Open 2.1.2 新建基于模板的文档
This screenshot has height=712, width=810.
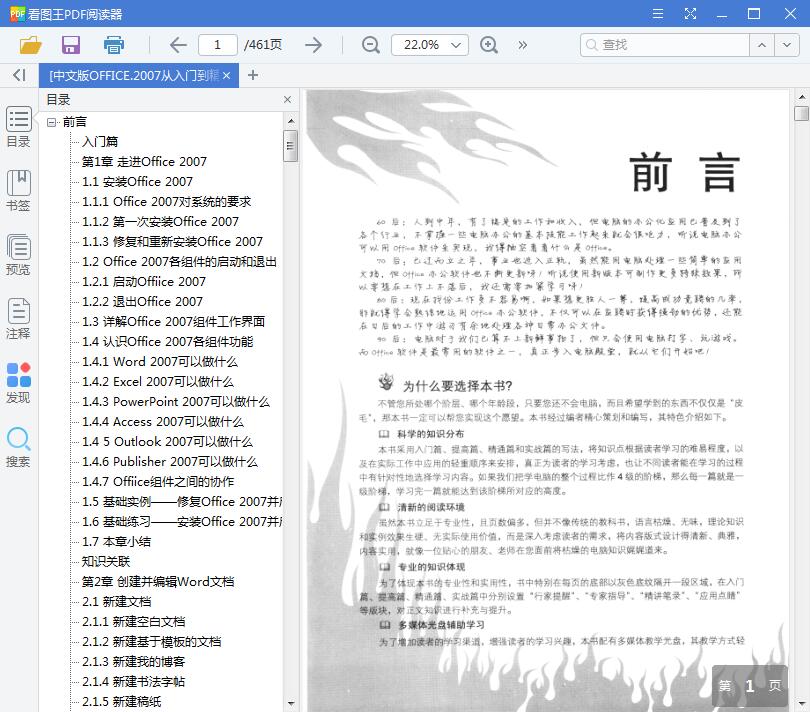pos(151,642)
